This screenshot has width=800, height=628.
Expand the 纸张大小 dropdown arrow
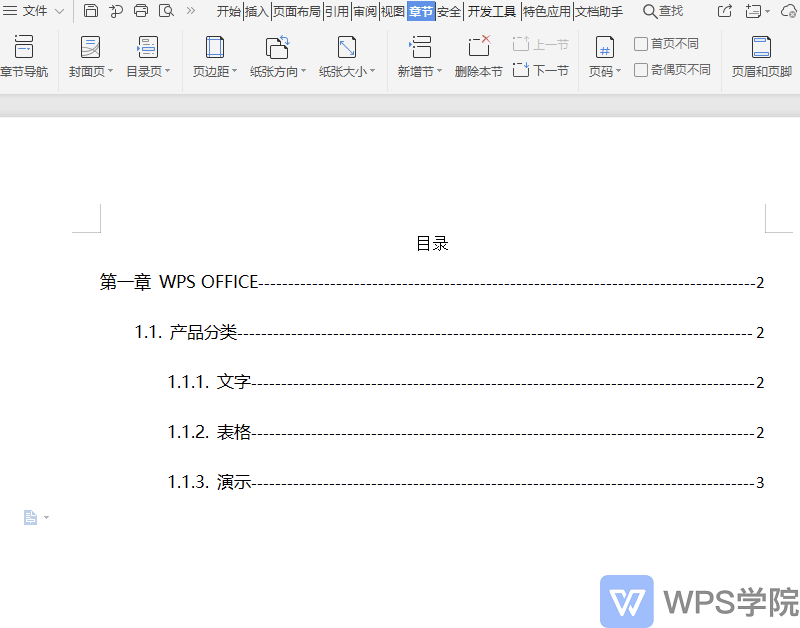(372, 71)
